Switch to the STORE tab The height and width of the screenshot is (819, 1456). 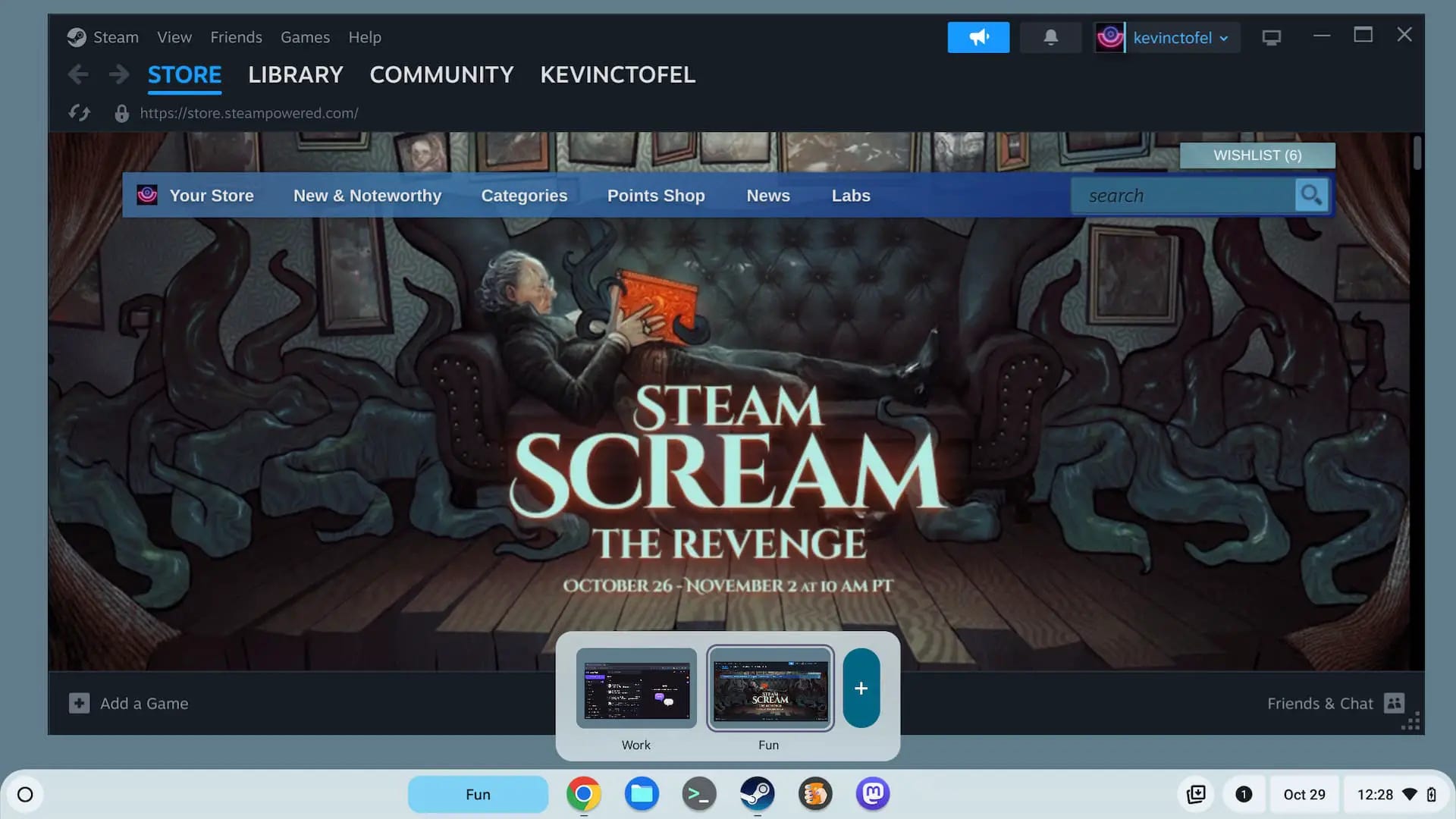184,75
